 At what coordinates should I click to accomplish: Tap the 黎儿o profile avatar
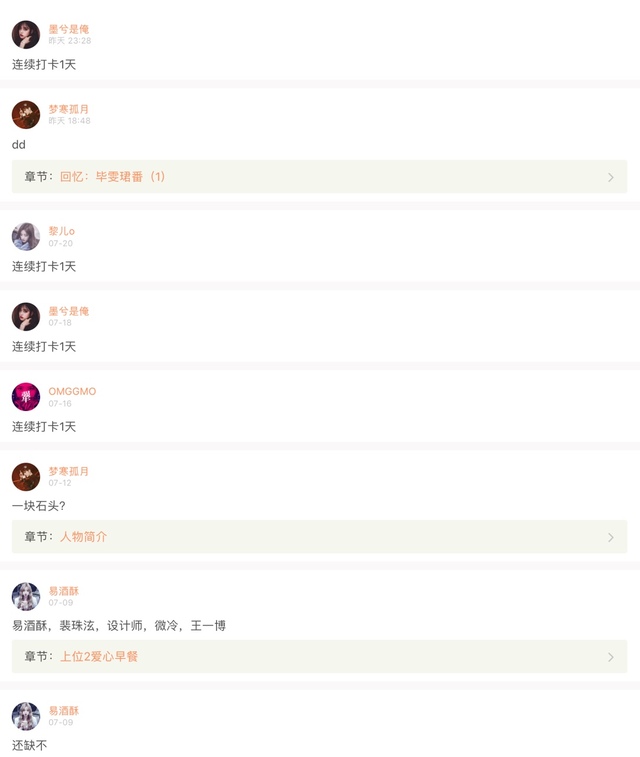26,237
